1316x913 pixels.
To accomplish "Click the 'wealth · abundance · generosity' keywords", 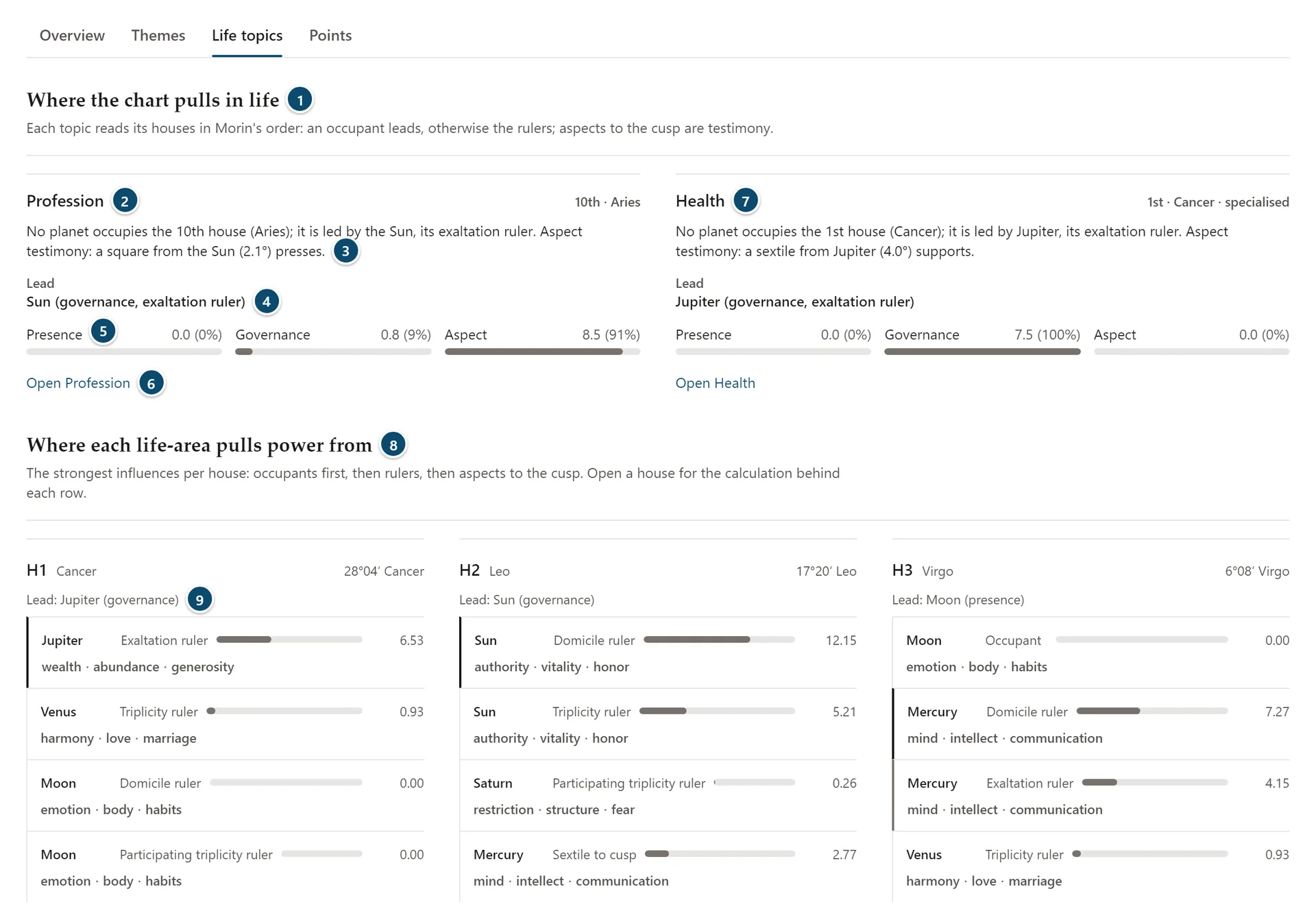I will 138,667.
